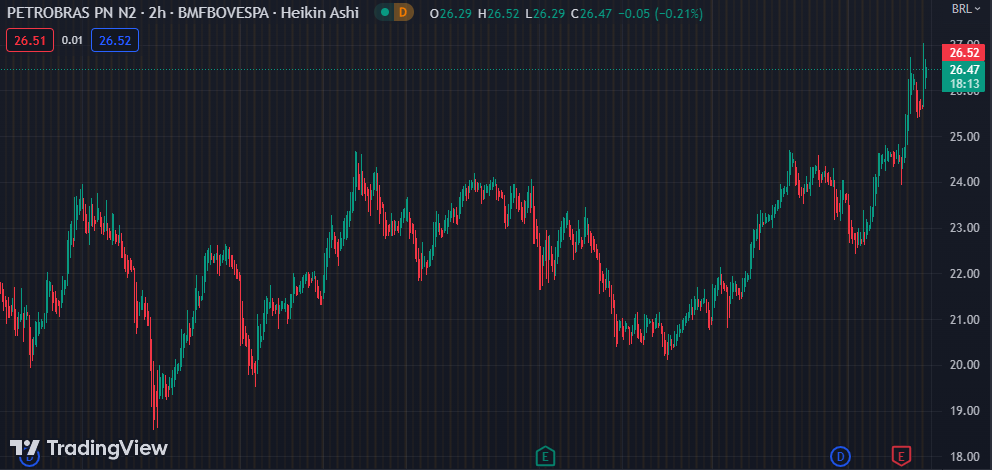The width and height of the screenshot is (992, 470).
Task: Click the close value C26.47
Action: click(x=591, y=13)
